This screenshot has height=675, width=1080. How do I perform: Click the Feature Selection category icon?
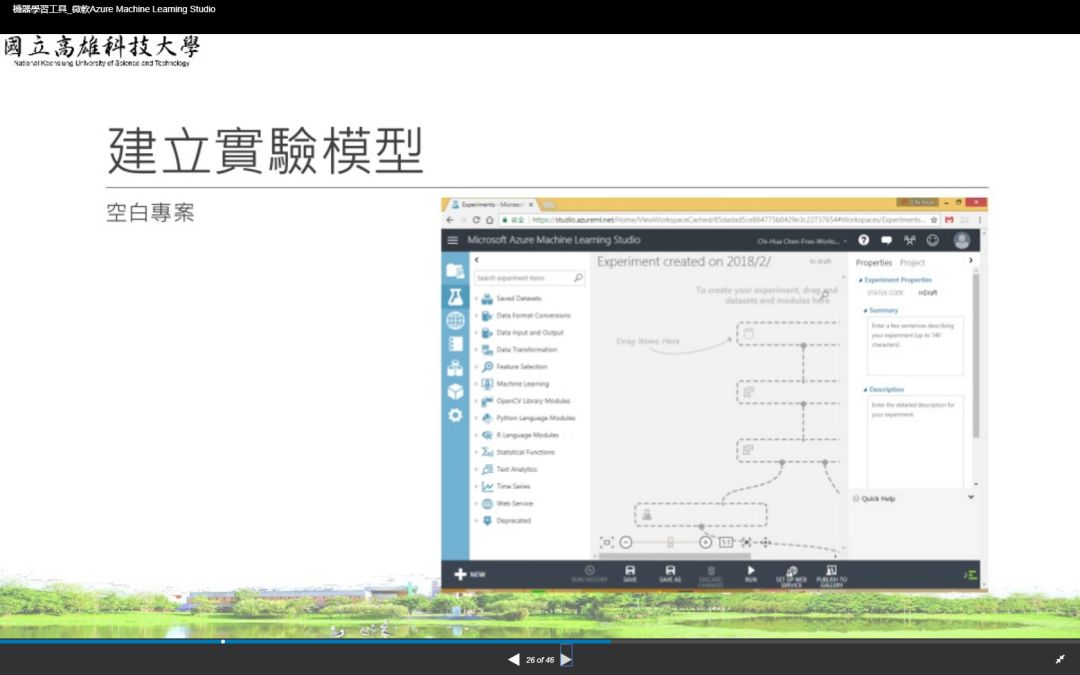tap(487, 366)
